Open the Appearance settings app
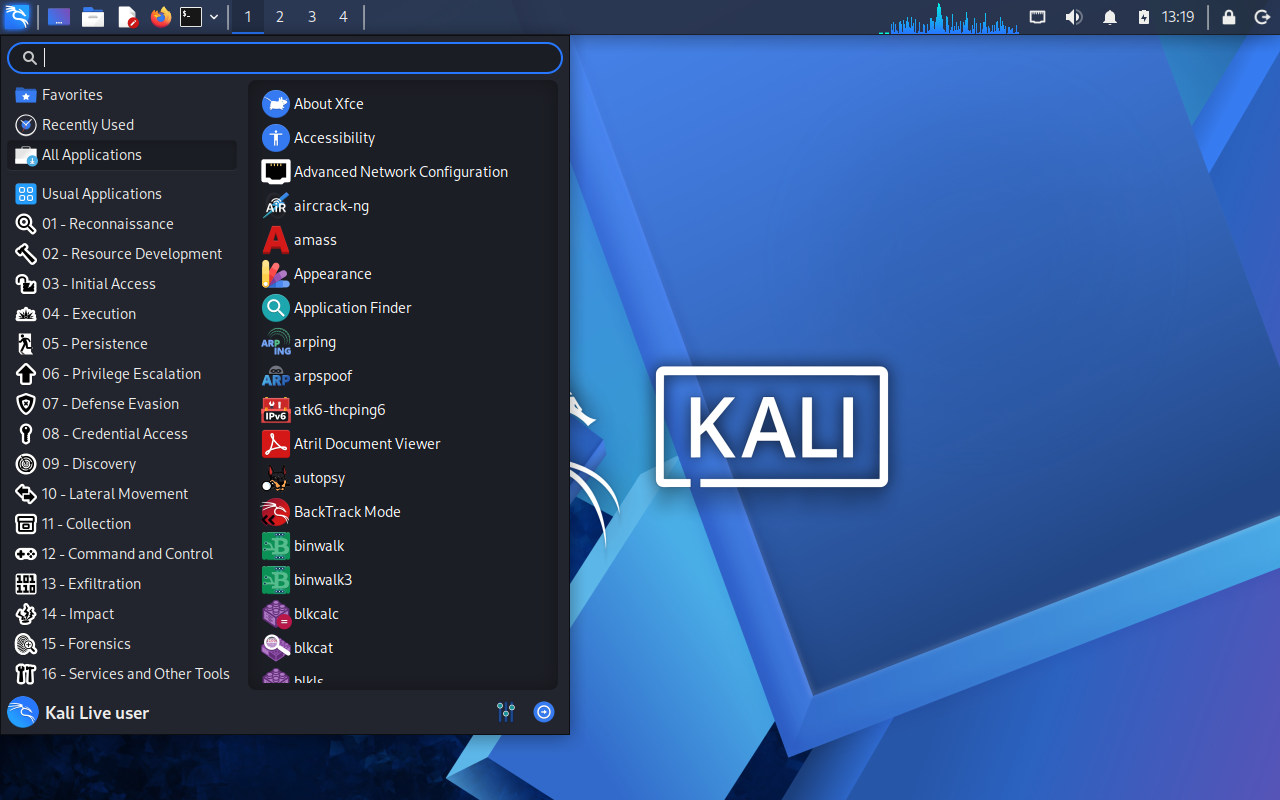Viewport: 1280px width, 800px height. point(403,274)
